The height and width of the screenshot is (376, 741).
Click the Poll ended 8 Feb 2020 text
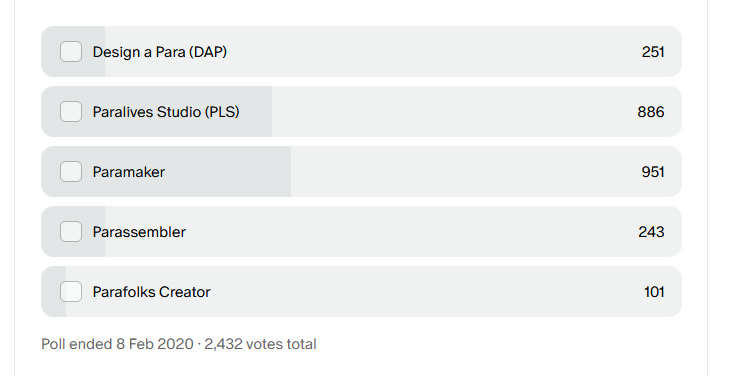[x=117, y=344]
